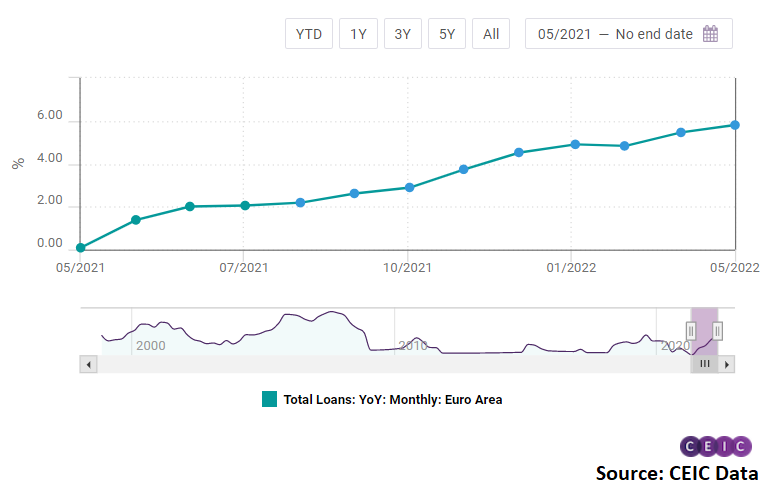Grab the left range selector handle

coord(691,331)
